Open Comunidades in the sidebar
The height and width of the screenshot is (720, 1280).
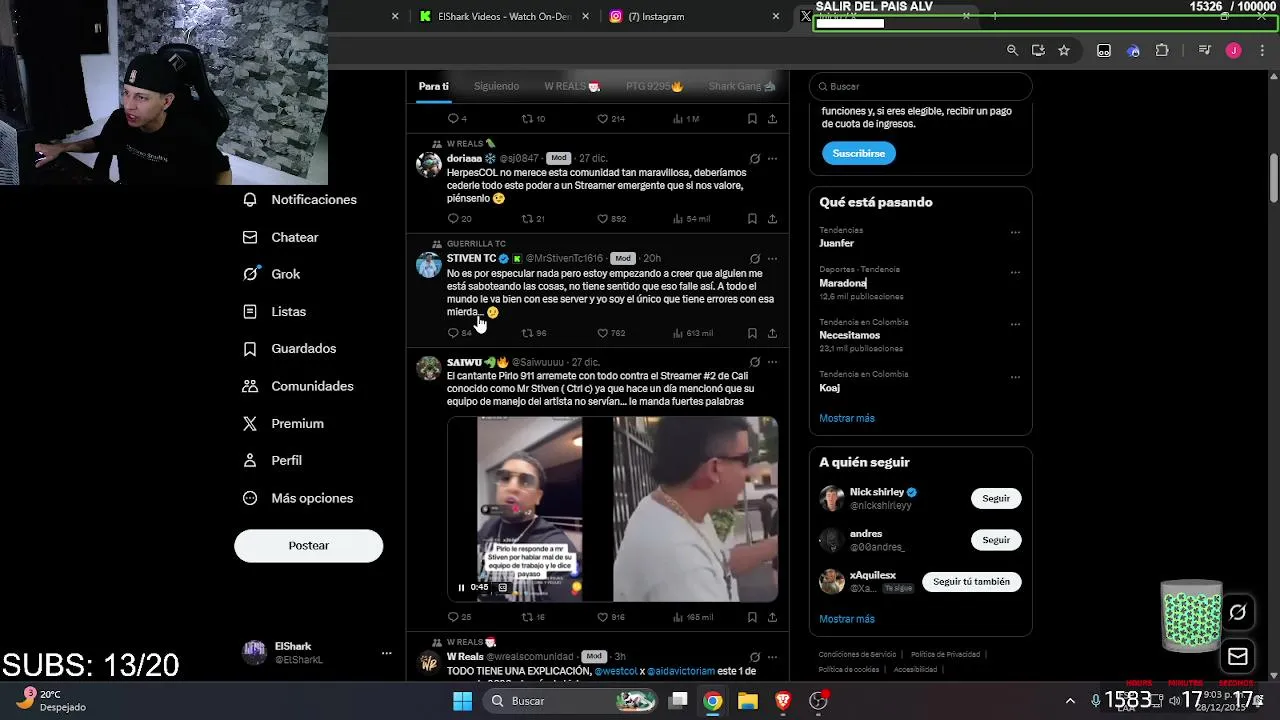tap(298, 386)
